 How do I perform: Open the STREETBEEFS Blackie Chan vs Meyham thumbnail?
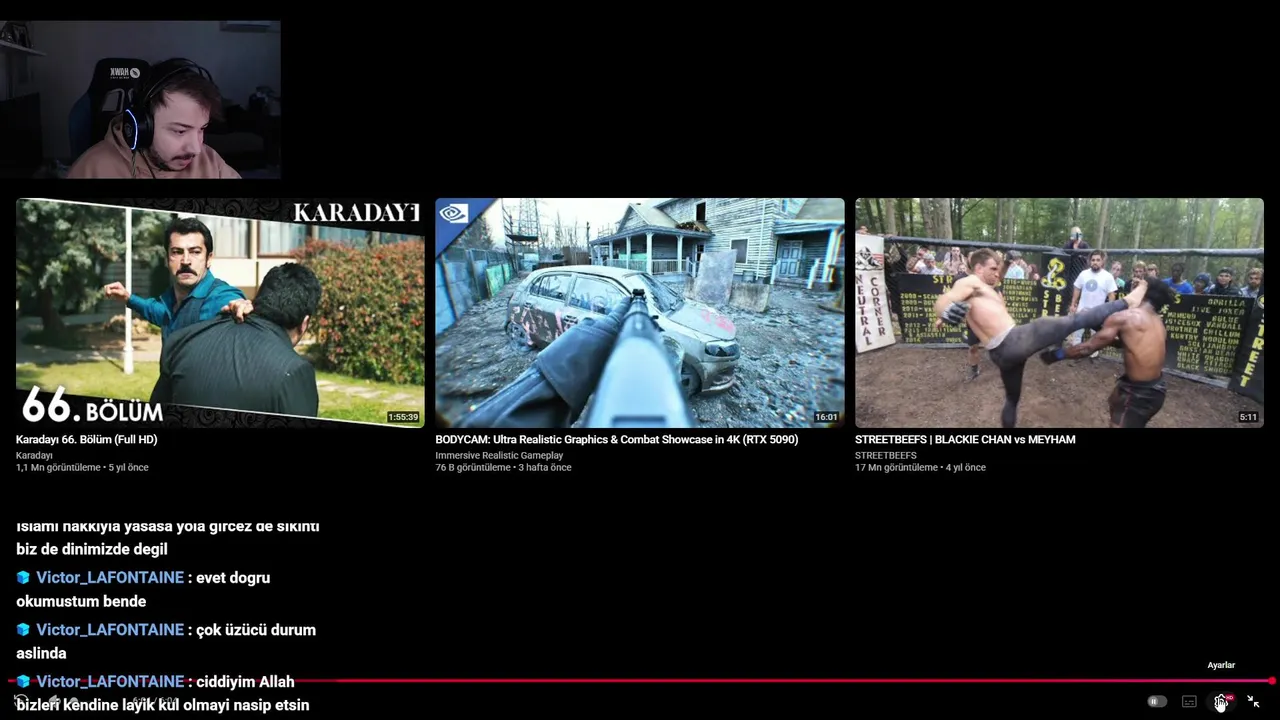(1059, 313)
